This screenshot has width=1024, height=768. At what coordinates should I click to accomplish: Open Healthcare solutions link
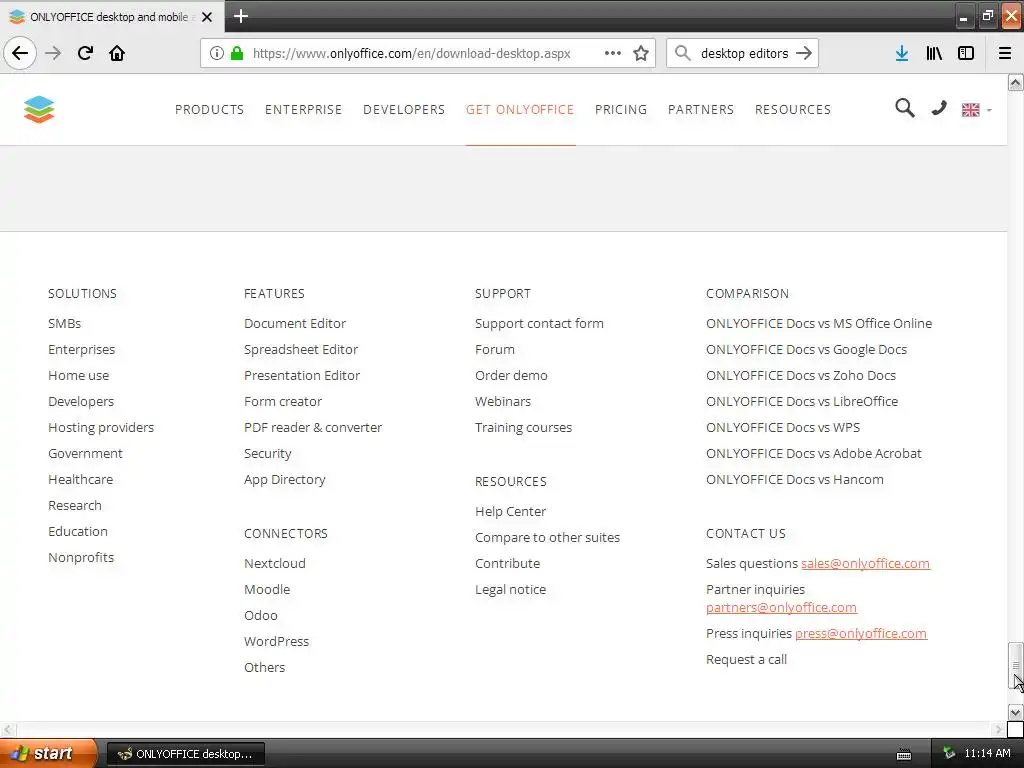(80, 479)
